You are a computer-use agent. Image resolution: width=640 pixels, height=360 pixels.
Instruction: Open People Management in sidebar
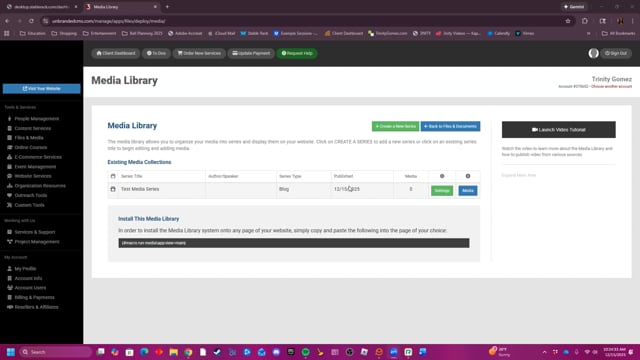point(37,119)
